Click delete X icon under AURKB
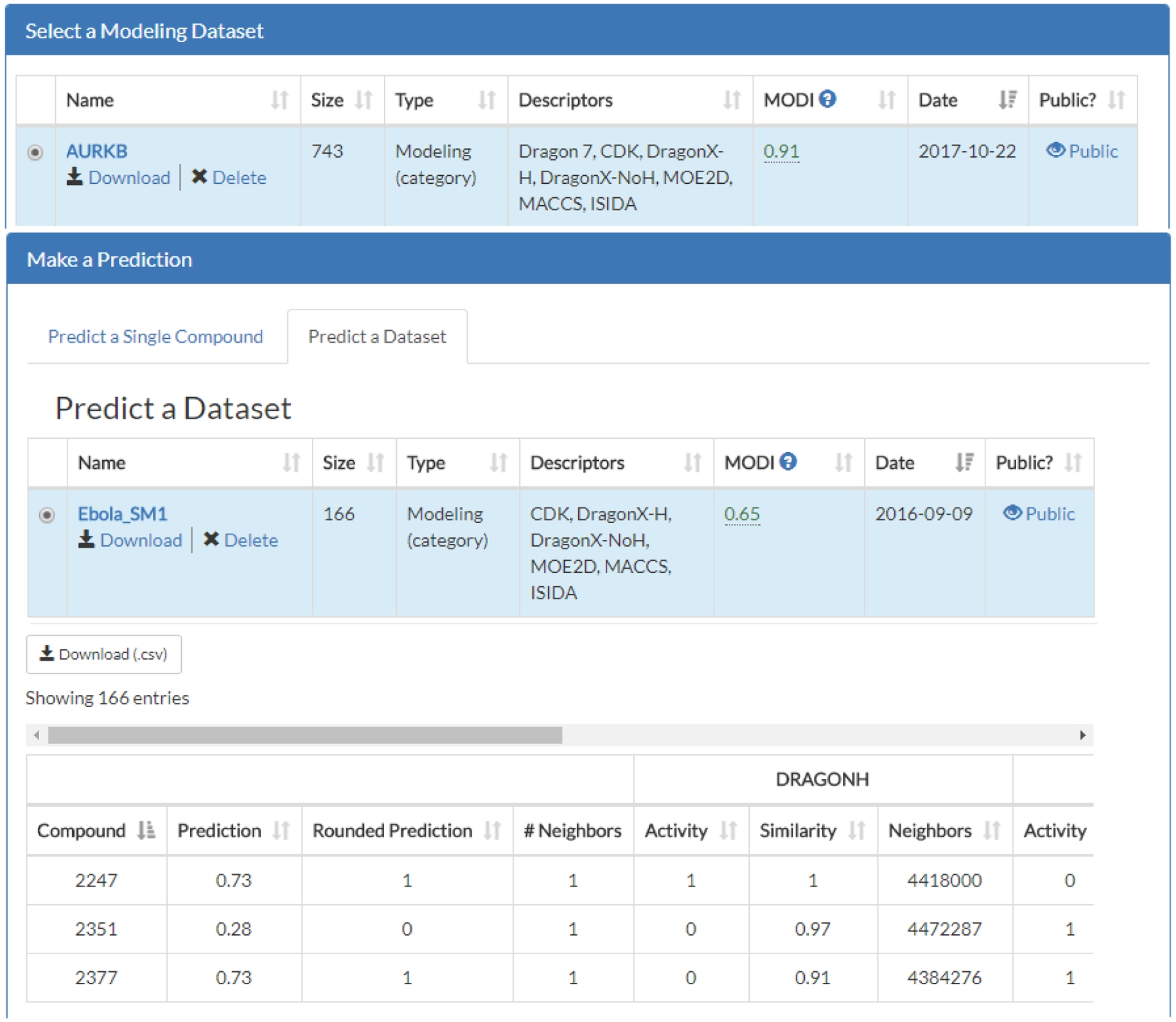 click(199, 176)
